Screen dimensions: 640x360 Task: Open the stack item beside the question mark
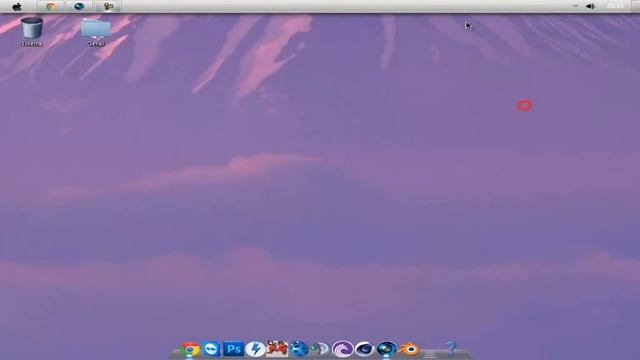[x=429, y=354]
